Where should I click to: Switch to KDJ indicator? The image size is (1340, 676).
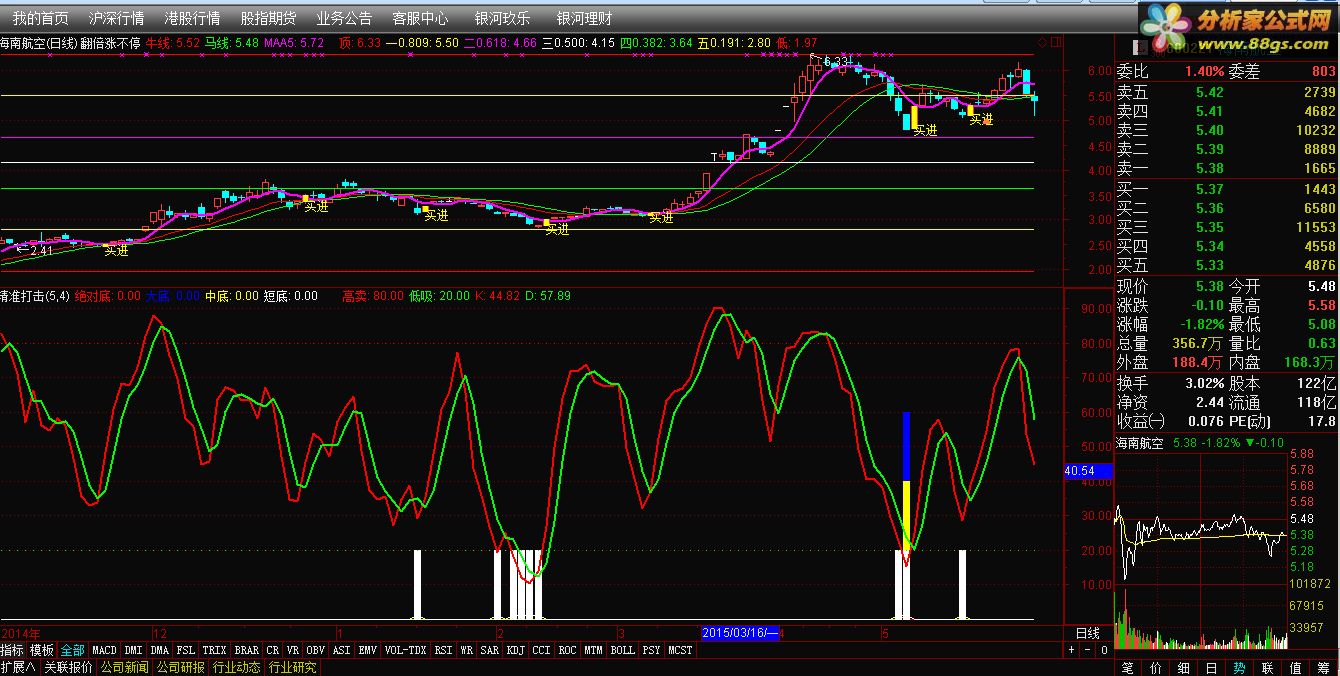pyautogui.click(x=516, y=650)
